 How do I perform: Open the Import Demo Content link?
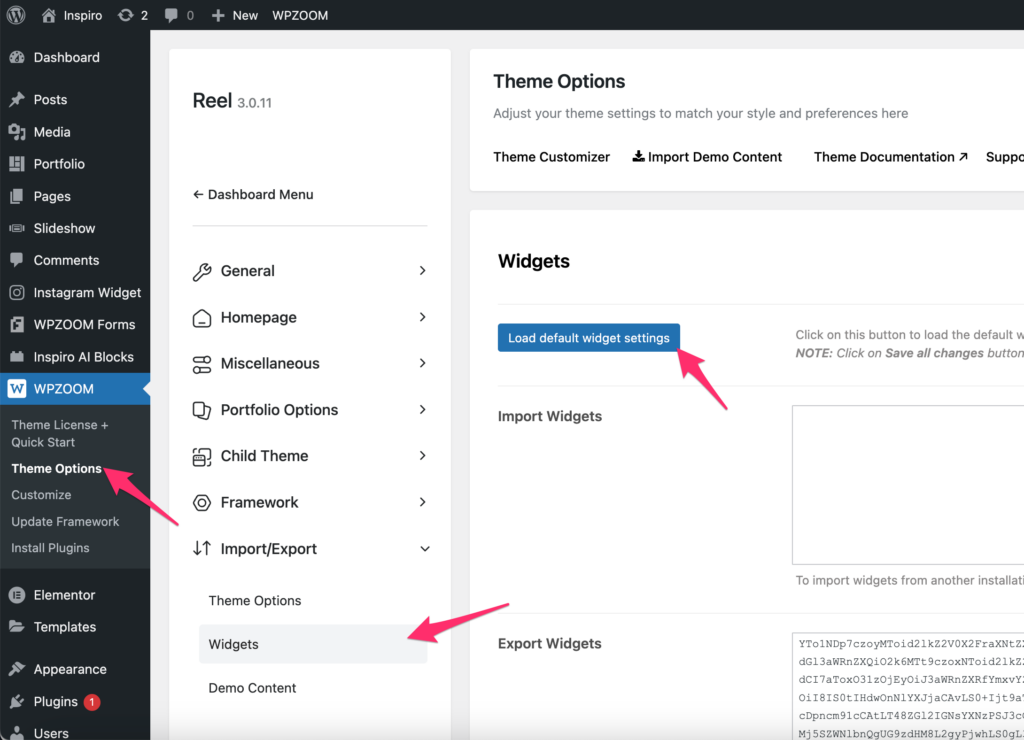[x=707, y=157]
